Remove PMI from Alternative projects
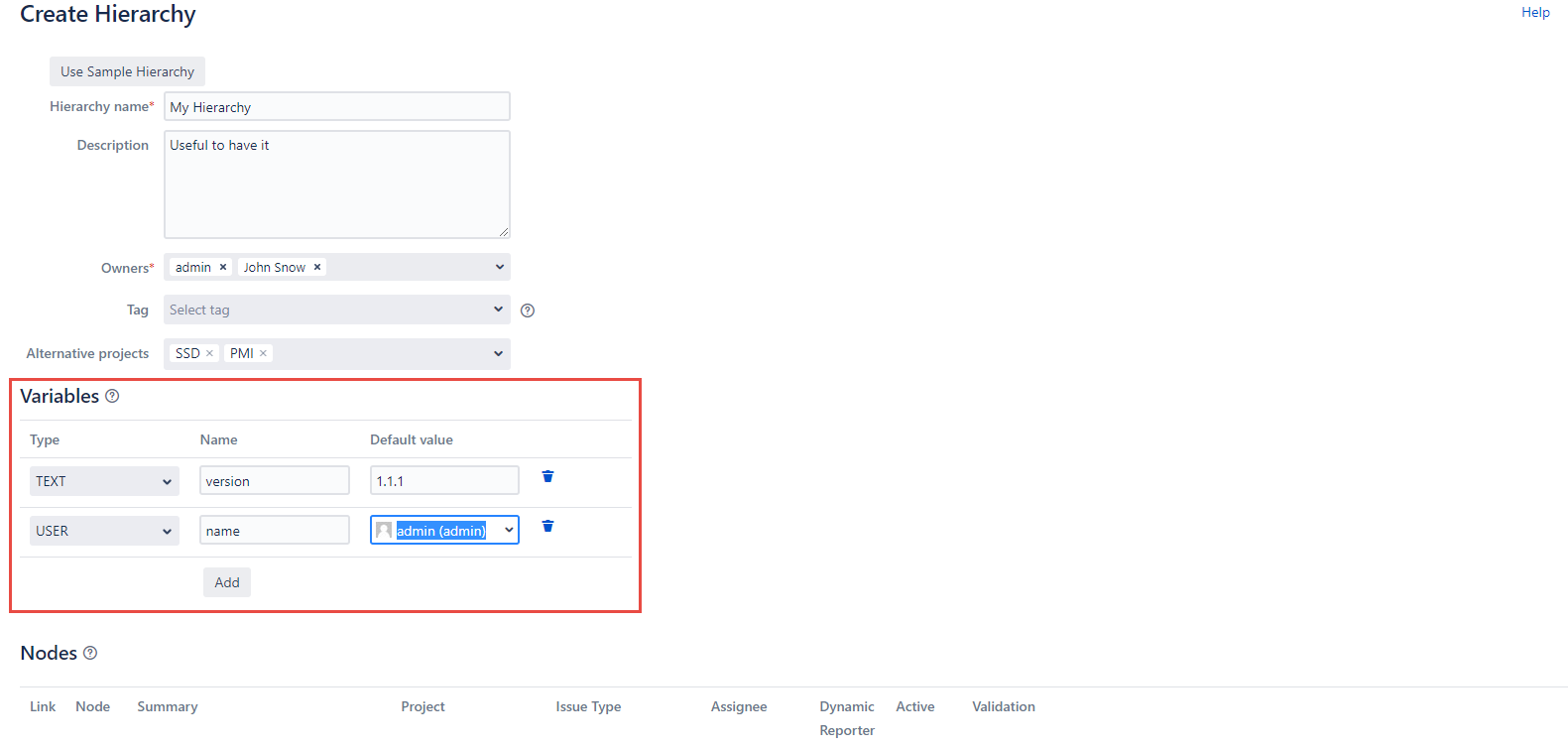This screenshot has height=747, width=1568. (264, 353)
